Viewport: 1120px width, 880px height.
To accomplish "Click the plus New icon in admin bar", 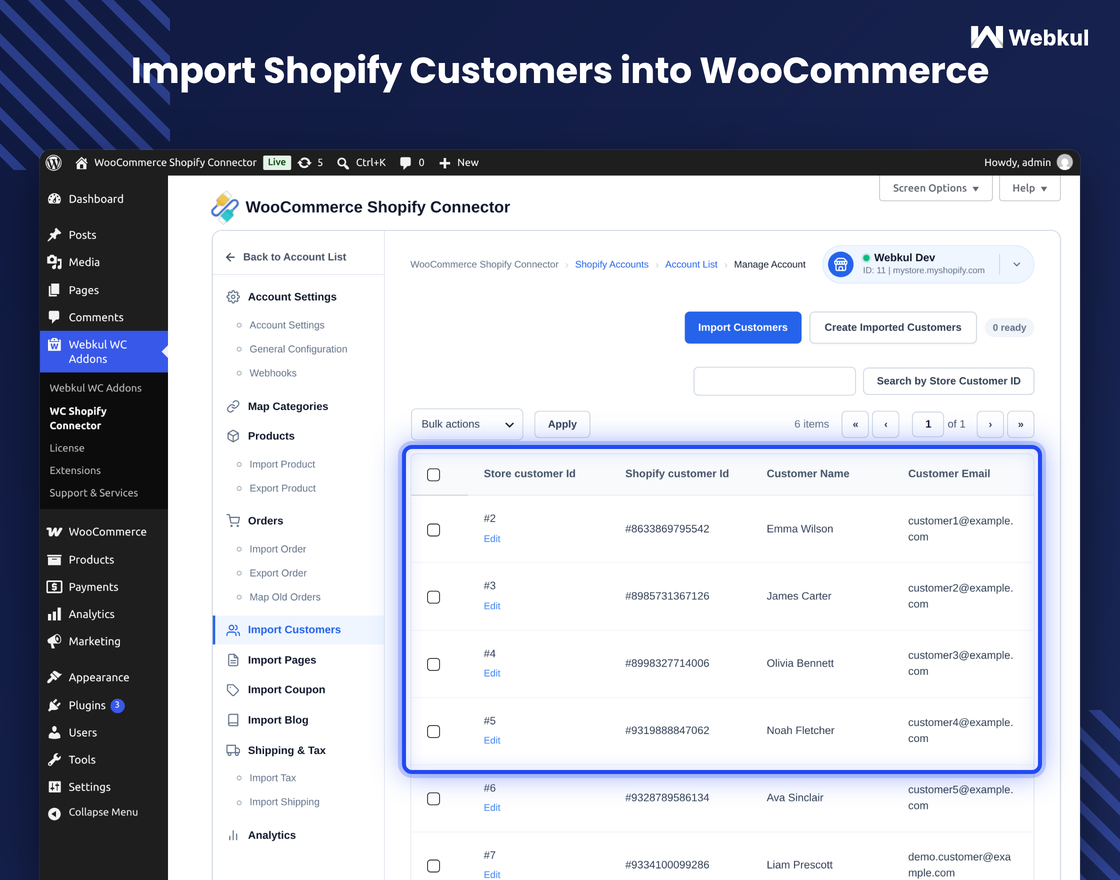I will (x=444, y=163).
